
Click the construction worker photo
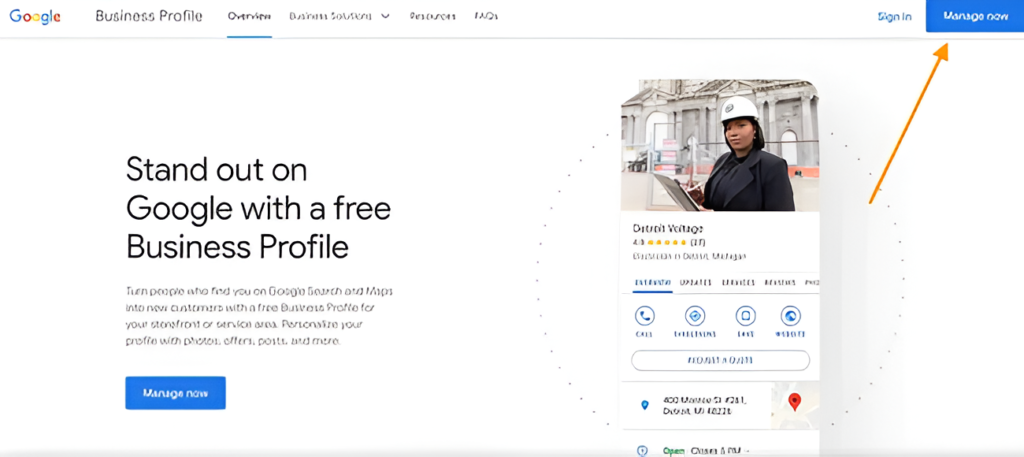click(x=720, y=145)
